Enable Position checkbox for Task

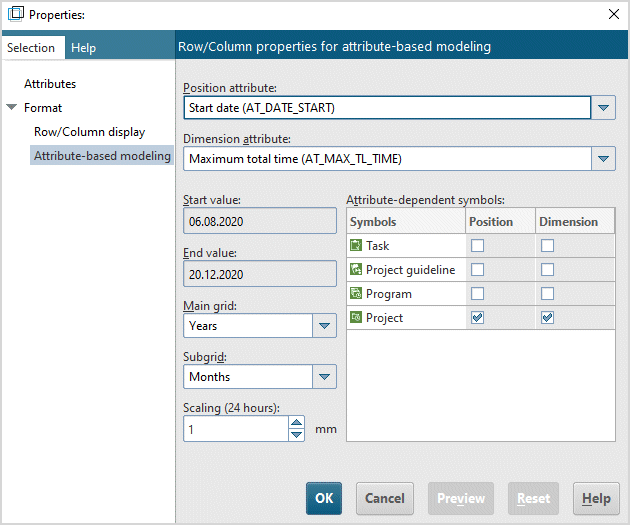(x=477, y=245)
